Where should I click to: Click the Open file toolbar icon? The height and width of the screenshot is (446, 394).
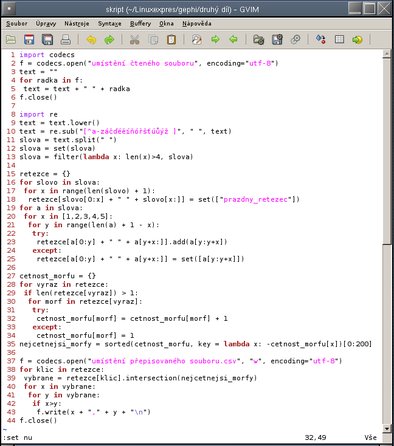pos(11,40)
